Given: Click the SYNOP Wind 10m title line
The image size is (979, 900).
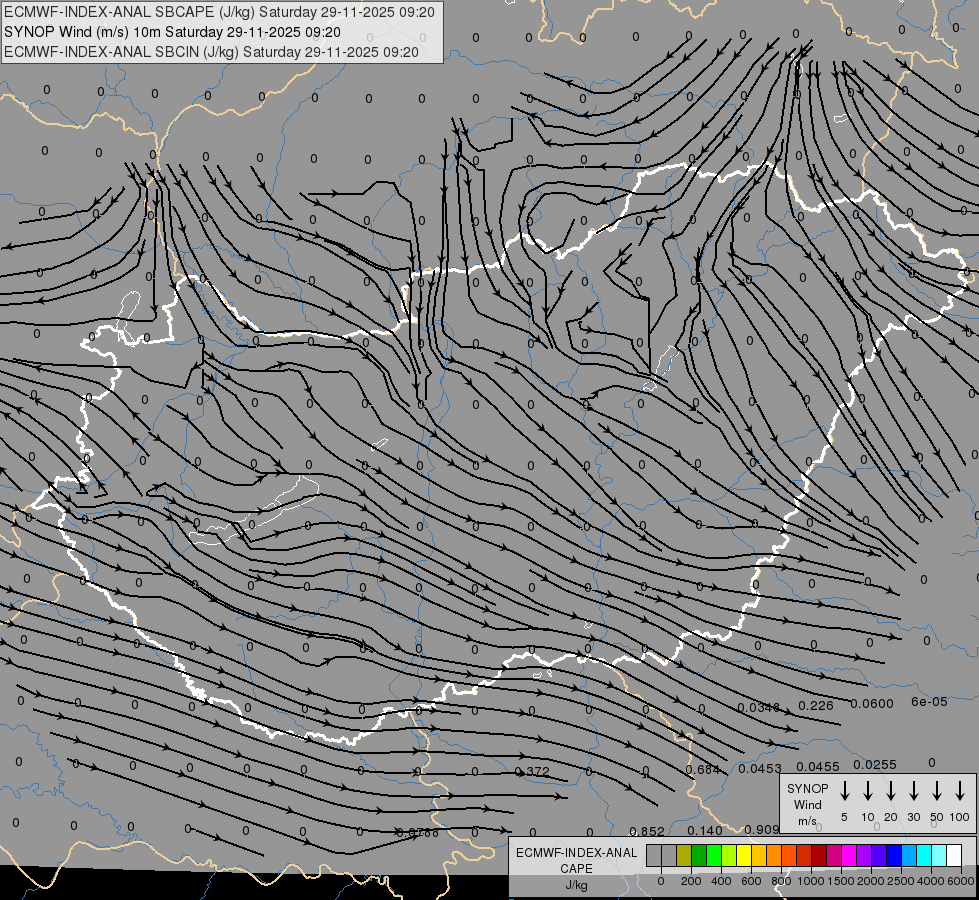Looking at the screenshot, I should 172,32.
